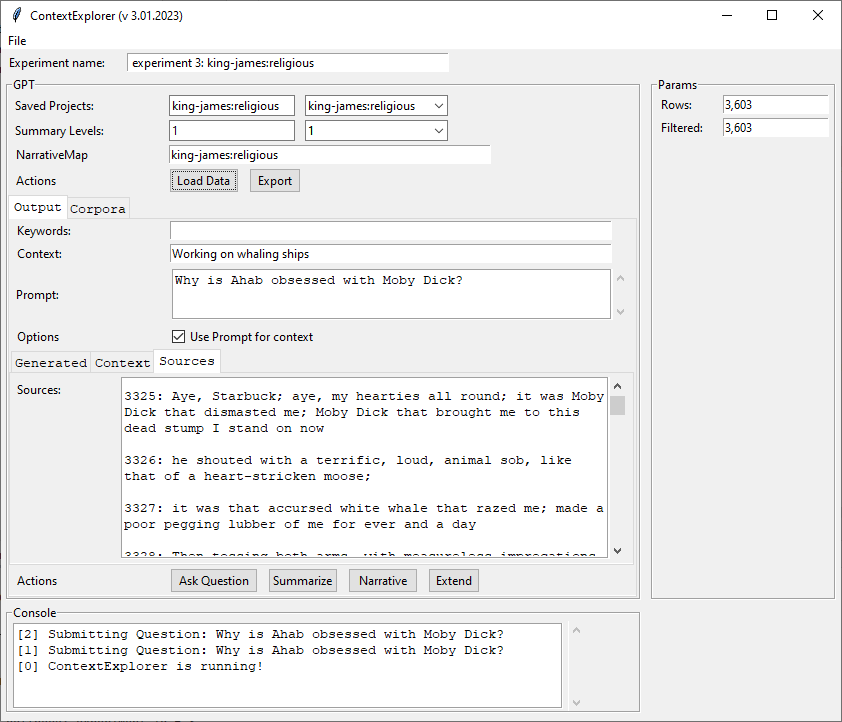Image resolution: width=842 pixels, height=722 pixels.
Task: Click the Extend button
Action: (453, 581)
